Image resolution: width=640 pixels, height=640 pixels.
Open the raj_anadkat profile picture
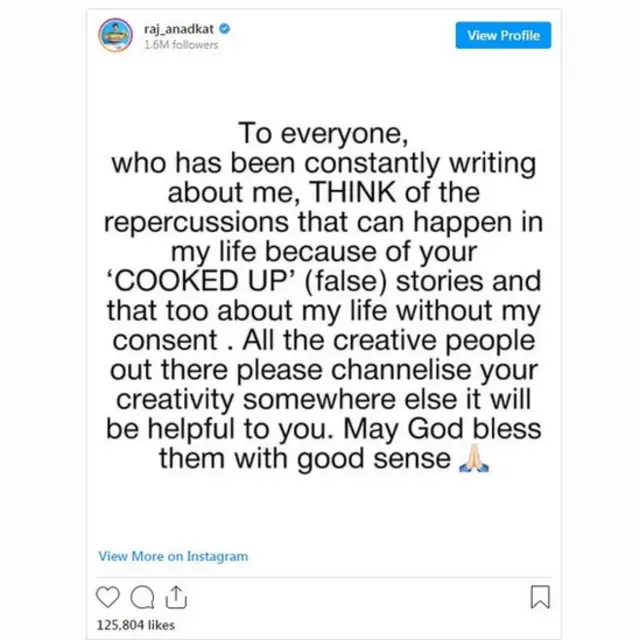pyautogui.click(x=115, y=37)
